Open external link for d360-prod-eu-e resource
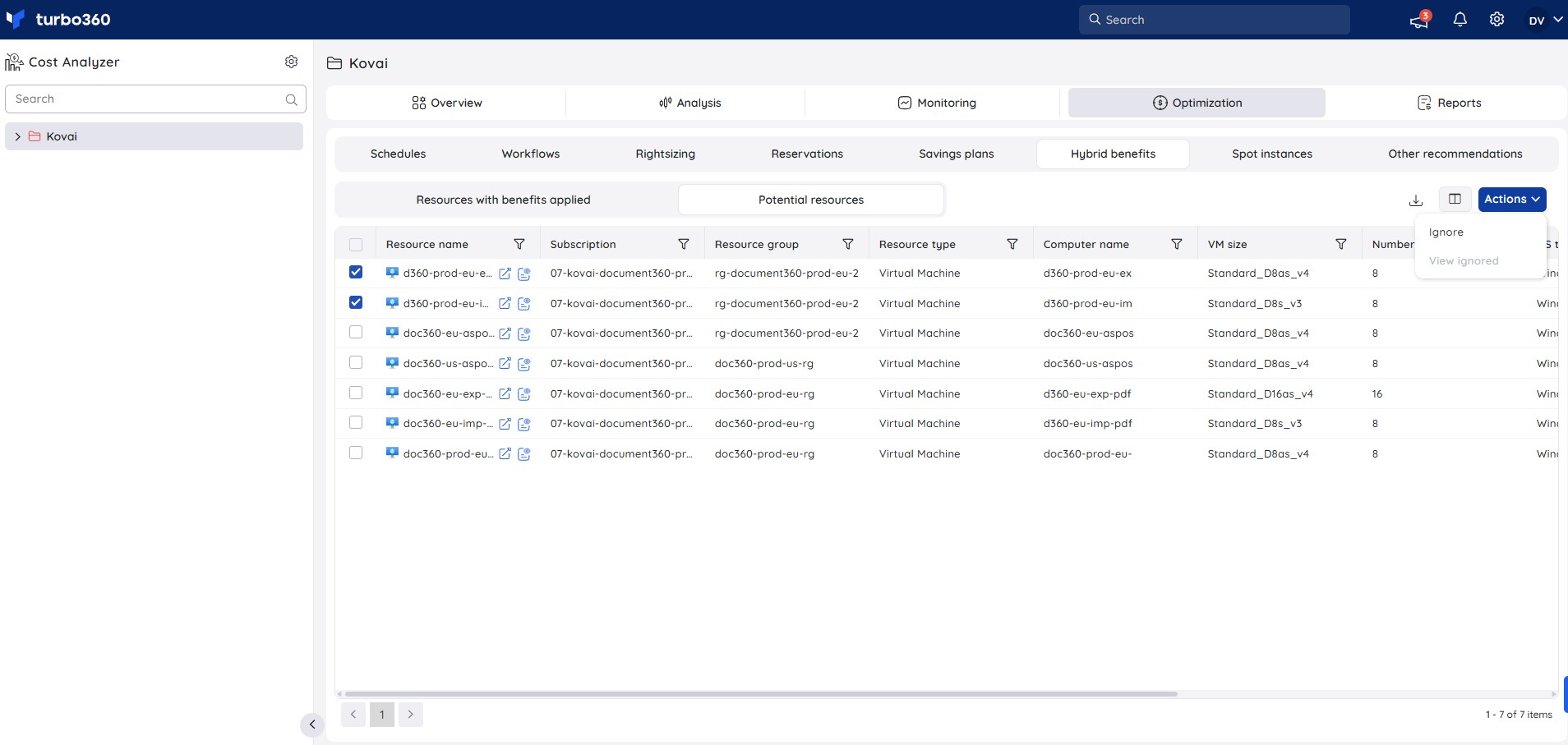The image size is (1568, 745). 505,274
